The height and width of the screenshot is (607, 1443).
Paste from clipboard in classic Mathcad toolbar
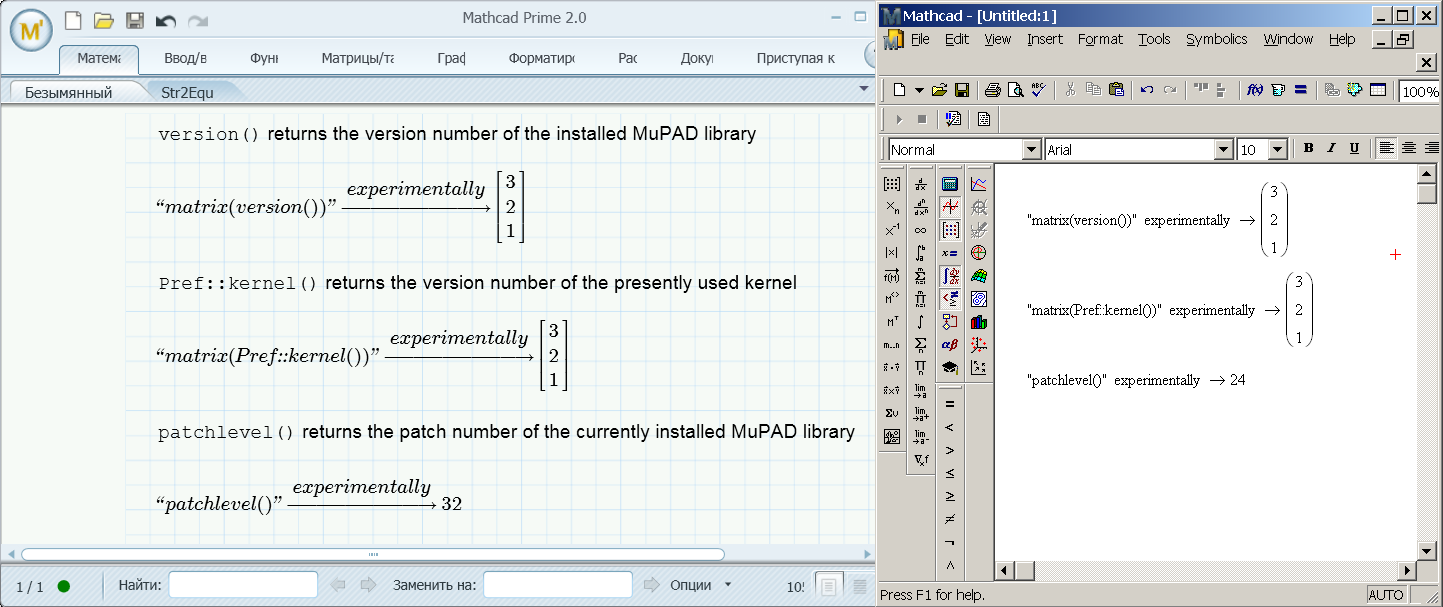(x=1115, y=90)
